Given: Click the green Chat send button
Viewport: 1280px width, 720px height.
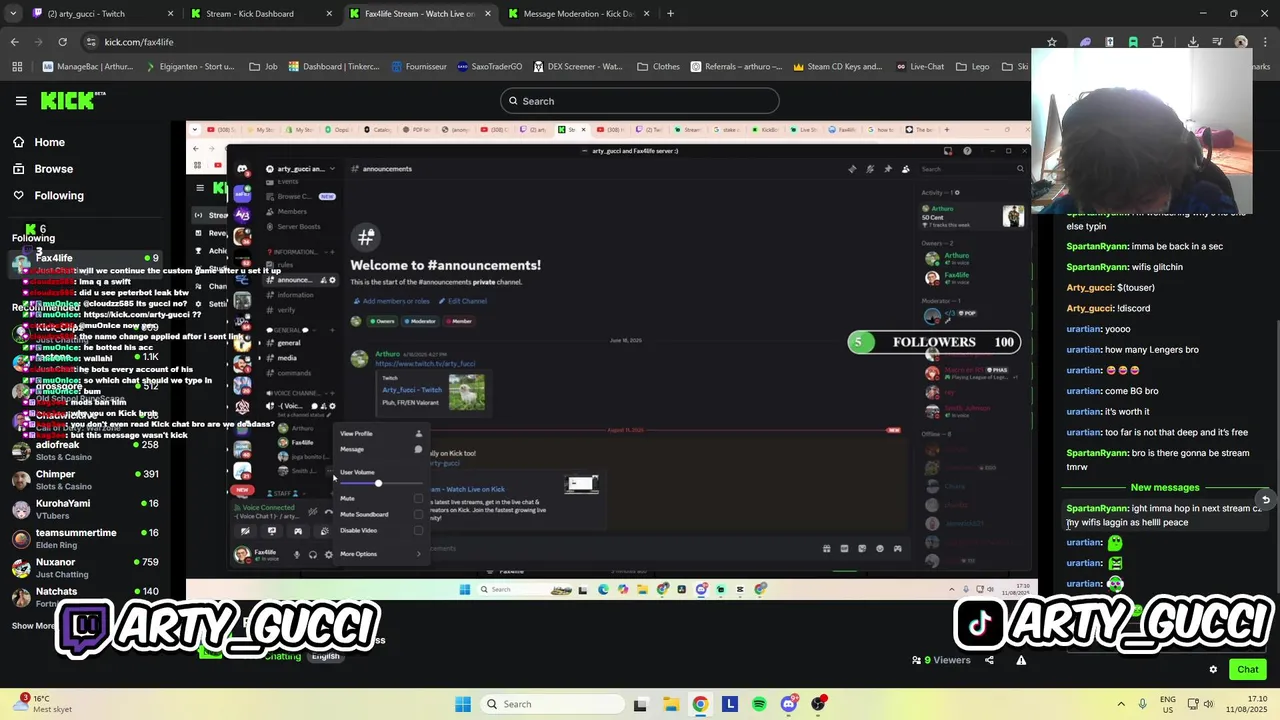Looking at the screenshot, I should (1248, 670).
